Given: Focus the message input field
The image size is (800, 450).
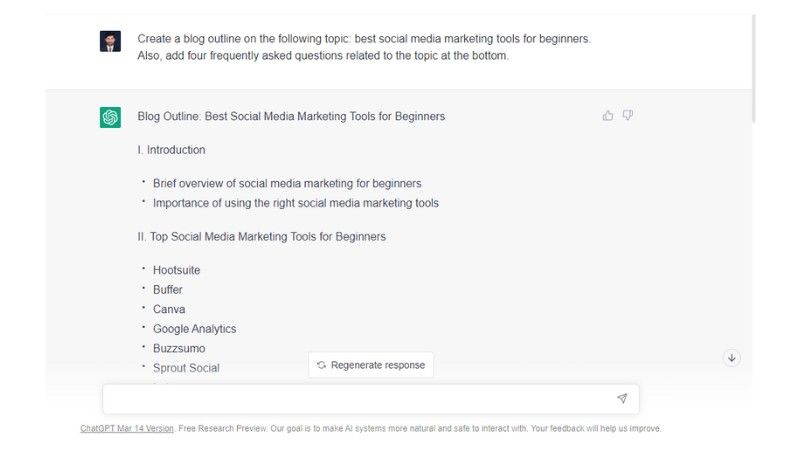Looking at the screenshot, I should (x=360, y=399).
